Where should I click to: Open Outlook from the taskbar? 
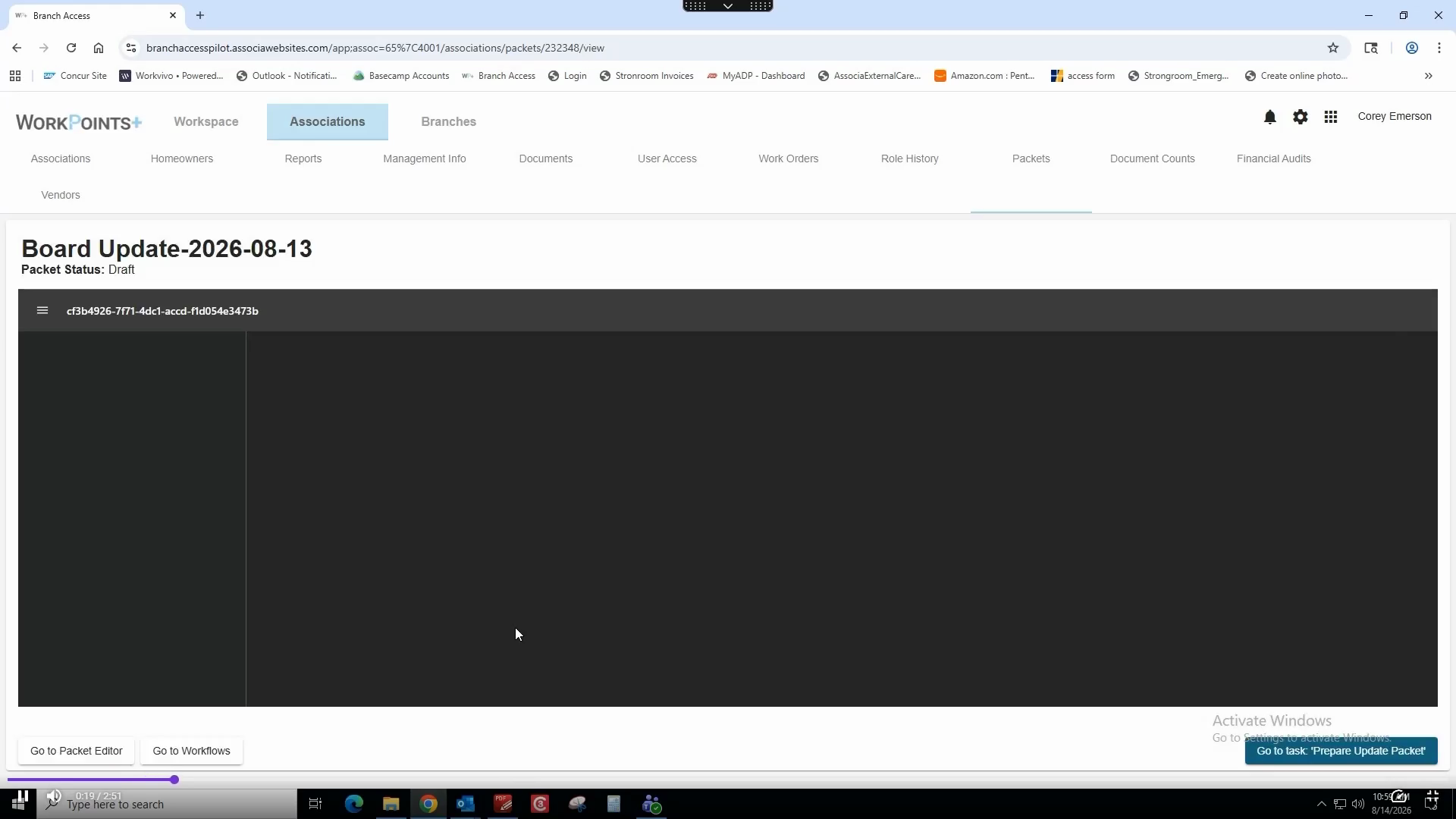[466, 804]
